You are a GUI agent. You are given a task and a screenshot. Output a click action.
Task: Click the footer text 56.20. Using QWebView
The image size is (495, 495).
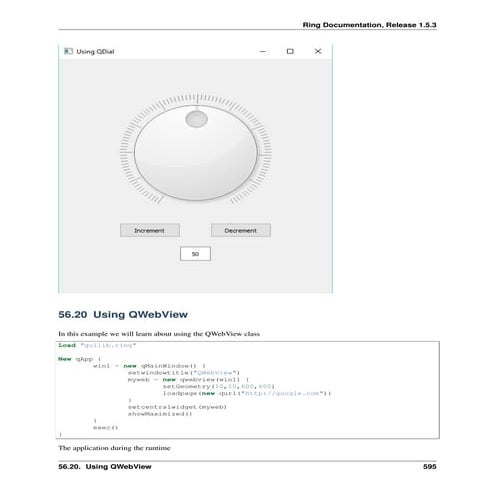(x=105, y=466)
